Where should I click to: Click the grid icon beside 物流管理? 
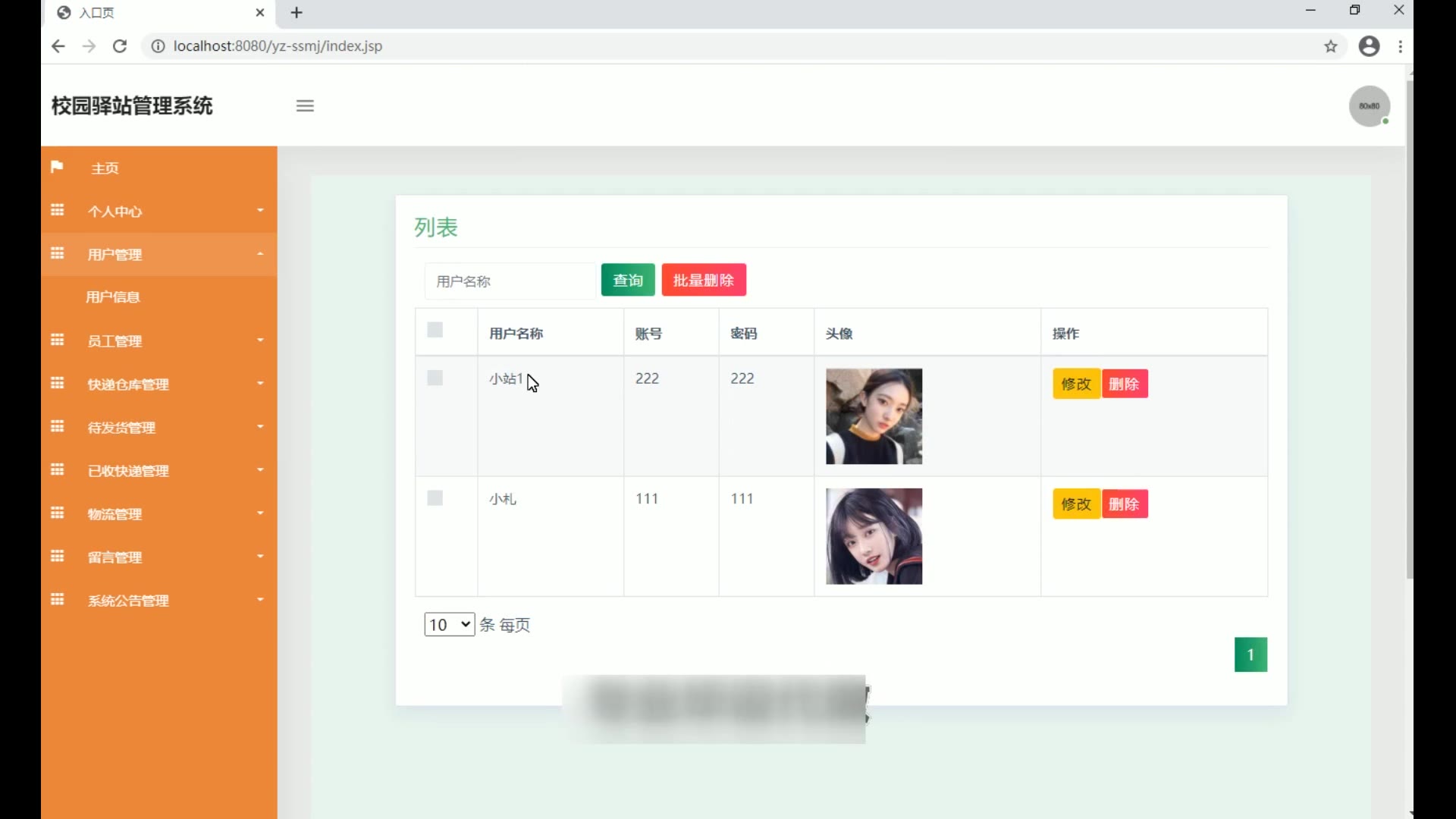(57, 513)
